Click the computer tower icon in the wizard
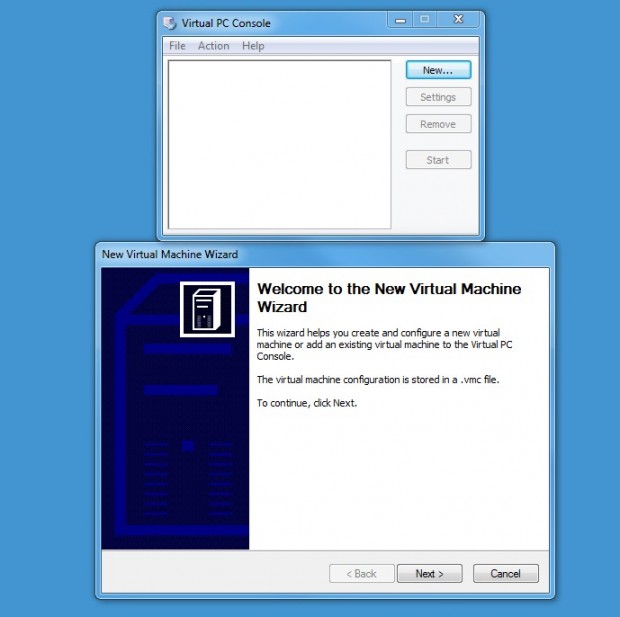 (x=207, y=309)
